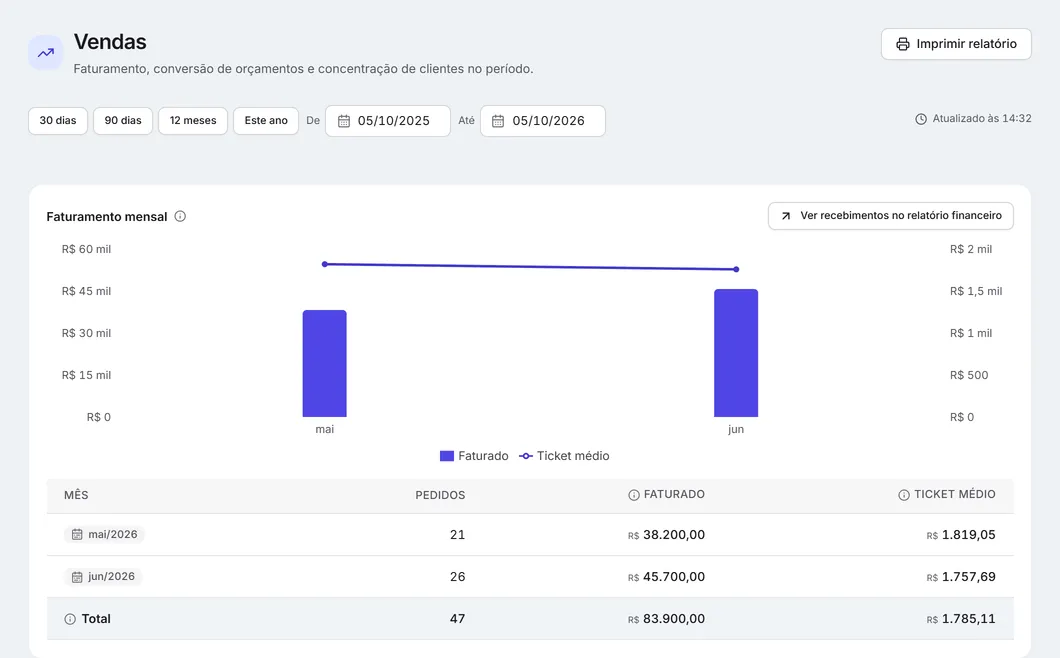Viewport: 1060px width, 658px height.
Task: Click the arrow icon in Ver recebimentos button
Action: tap(786, 216)
